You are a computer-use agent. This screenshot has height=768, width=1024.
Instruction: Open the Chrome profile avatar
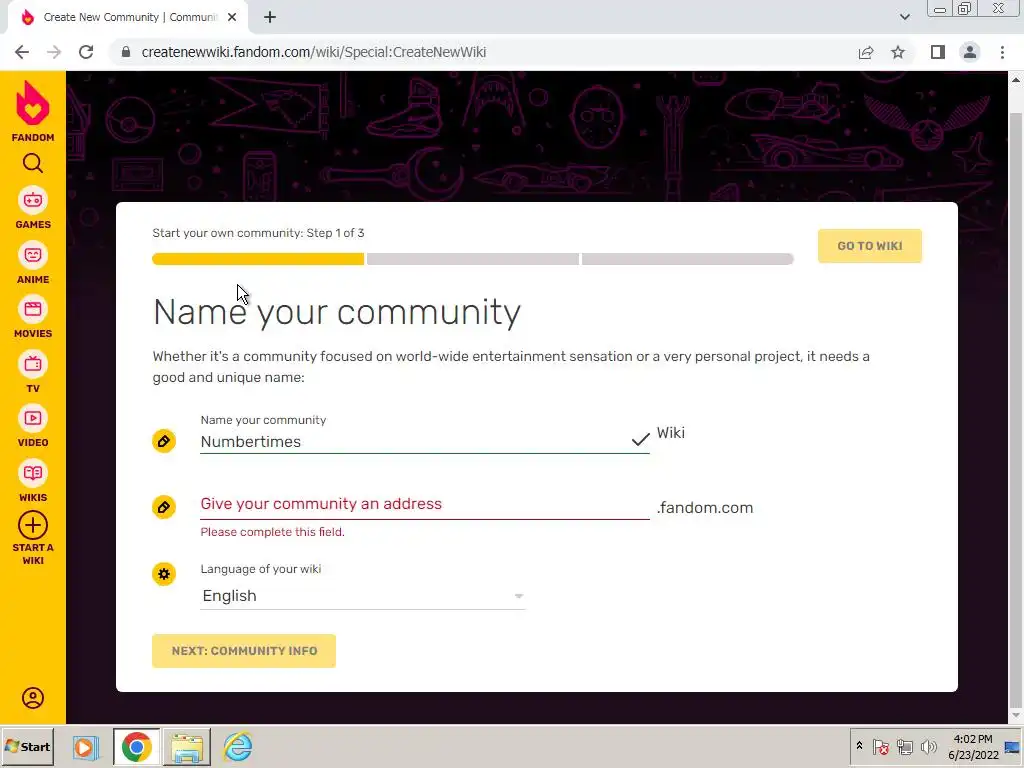point(970,52)
